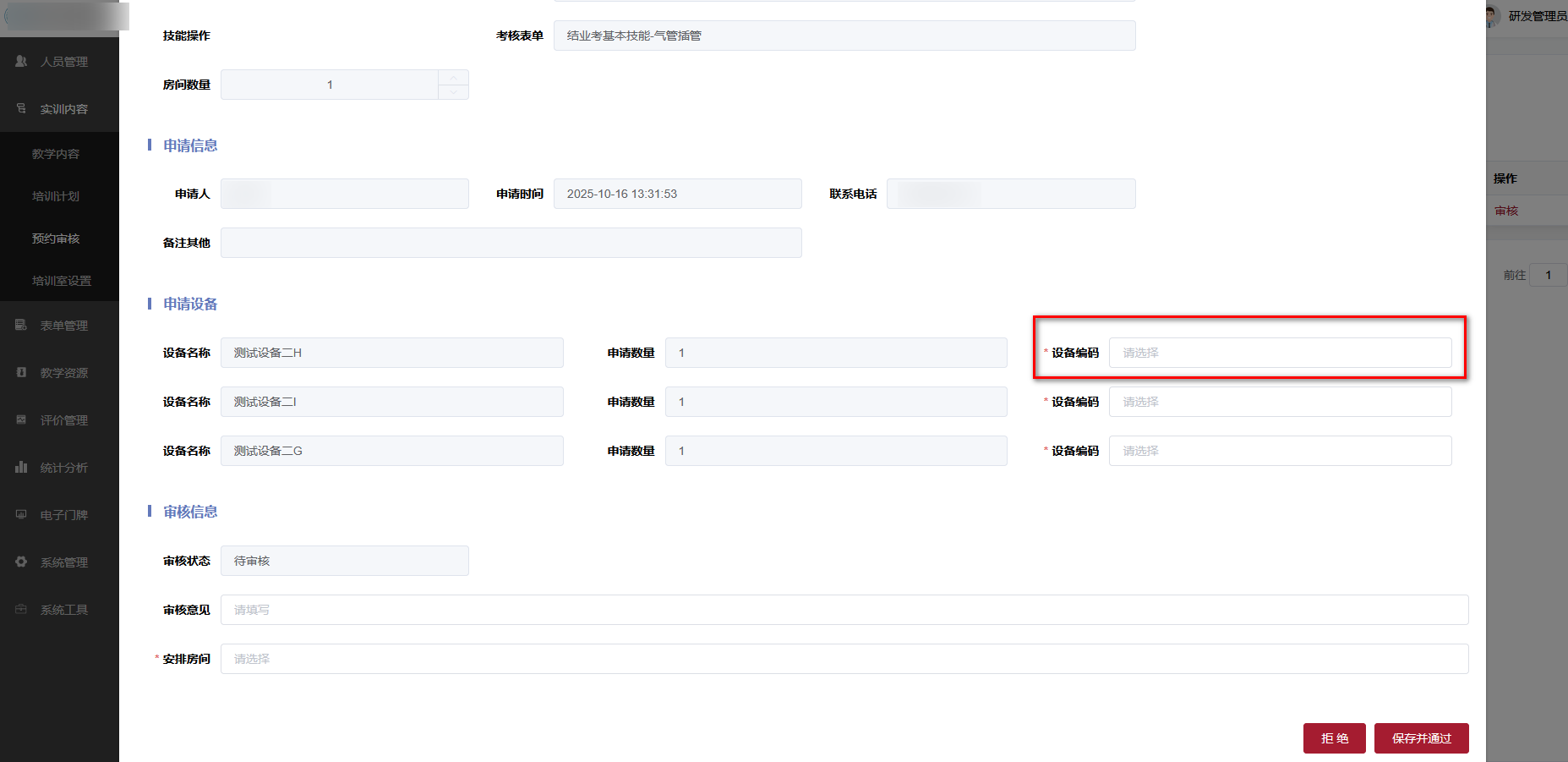The image size is (1568, 762).
Task: Click the 审核意见 input field
Action: point(844,610)
